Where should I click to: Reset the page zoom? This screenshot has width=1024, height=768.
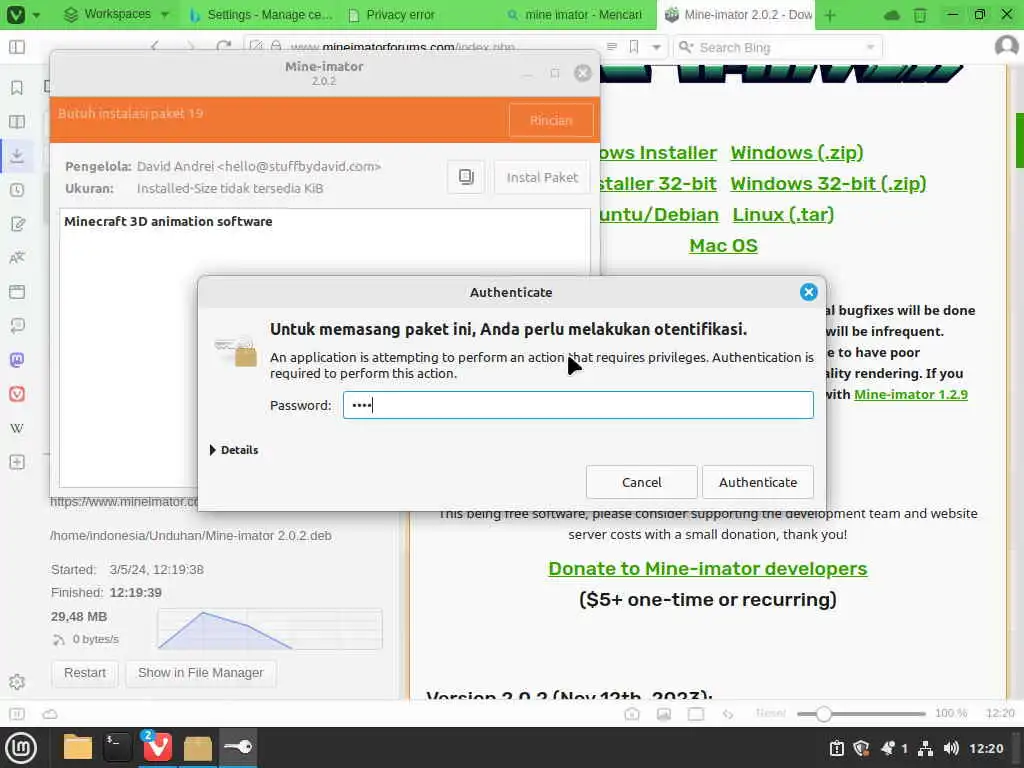point(771,713)
